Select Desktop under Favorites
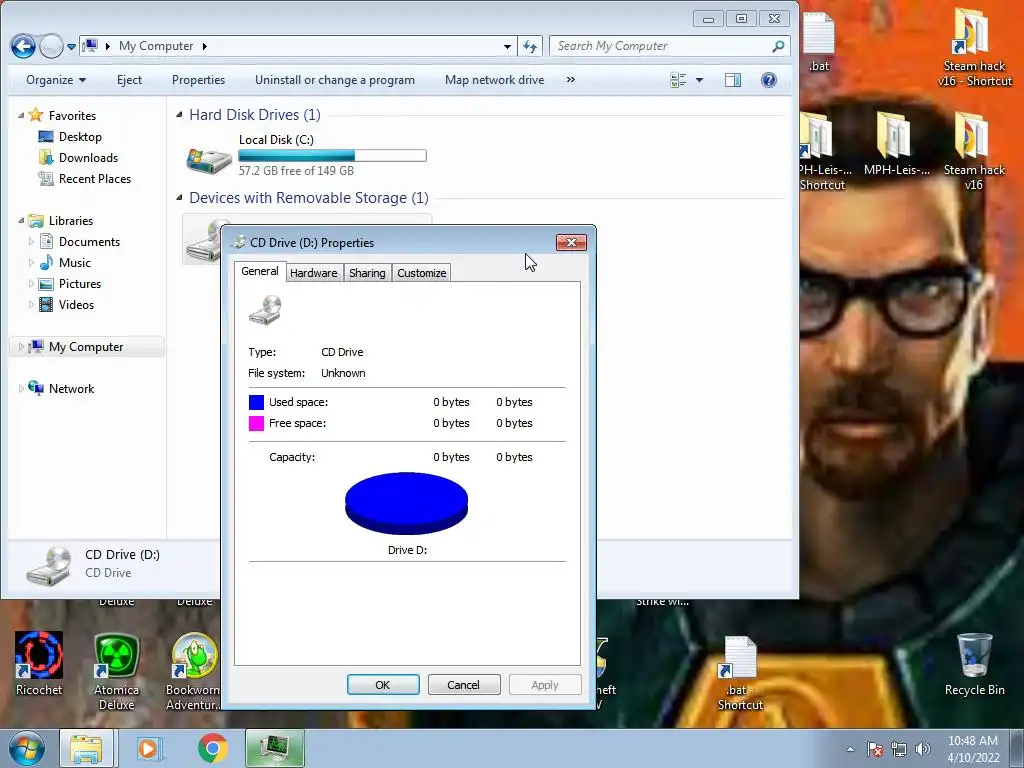This screenshot has width=1024, height=768. (80, 136)
